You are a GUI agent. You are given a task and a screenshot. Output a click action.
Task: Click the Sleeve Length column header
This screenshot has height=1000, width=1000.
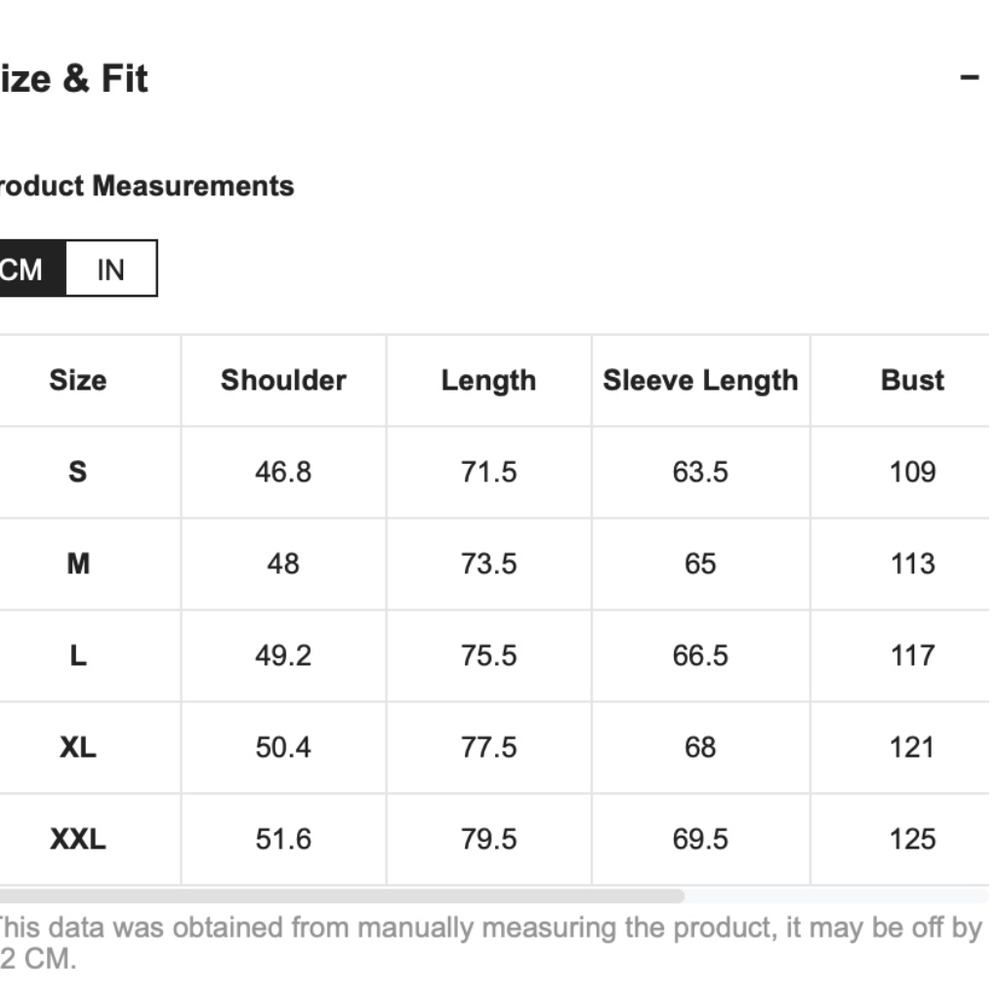pyautogui.click(x=700, y=380)
